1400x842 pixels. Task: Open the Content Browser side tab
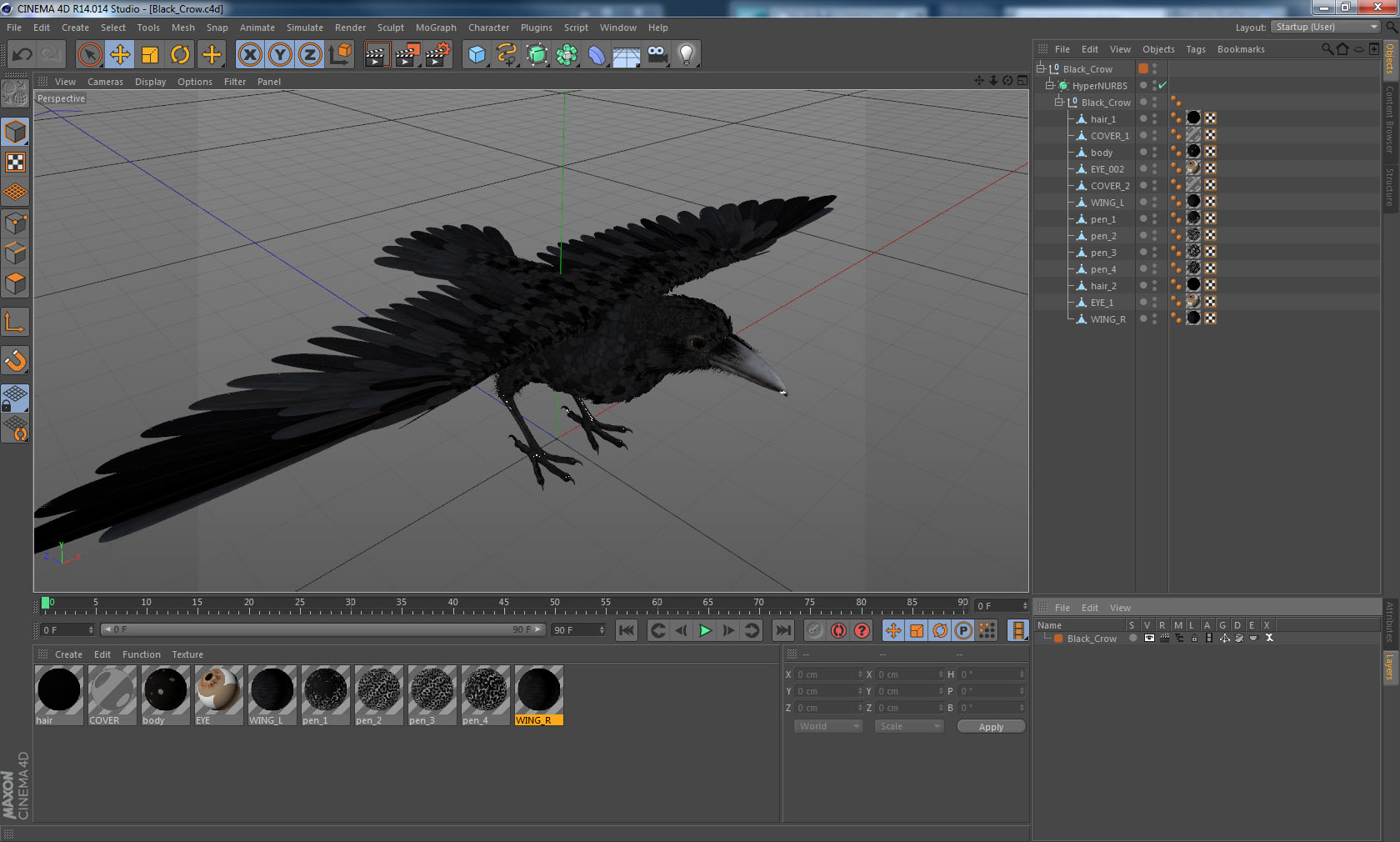click(1390, 118)
